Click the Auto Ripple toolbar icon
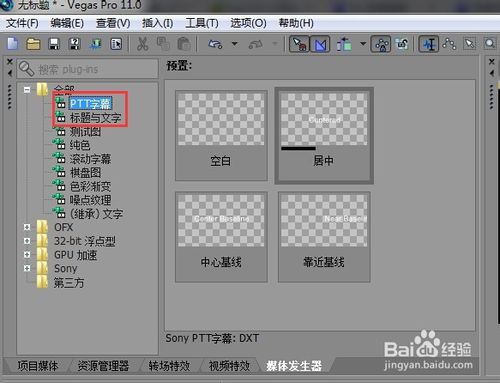Viewport: 500px width, 383px height. pyautogui.click(x=344, y=44)
